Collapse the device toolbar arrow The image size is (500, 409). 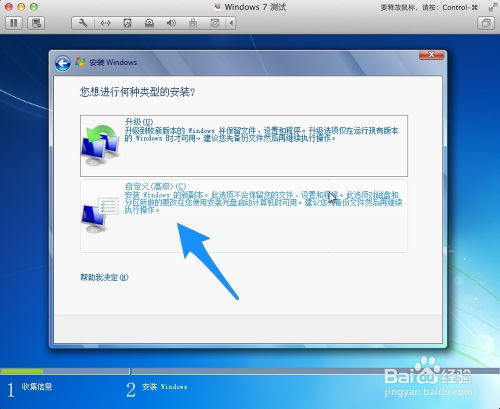[231, 23]
